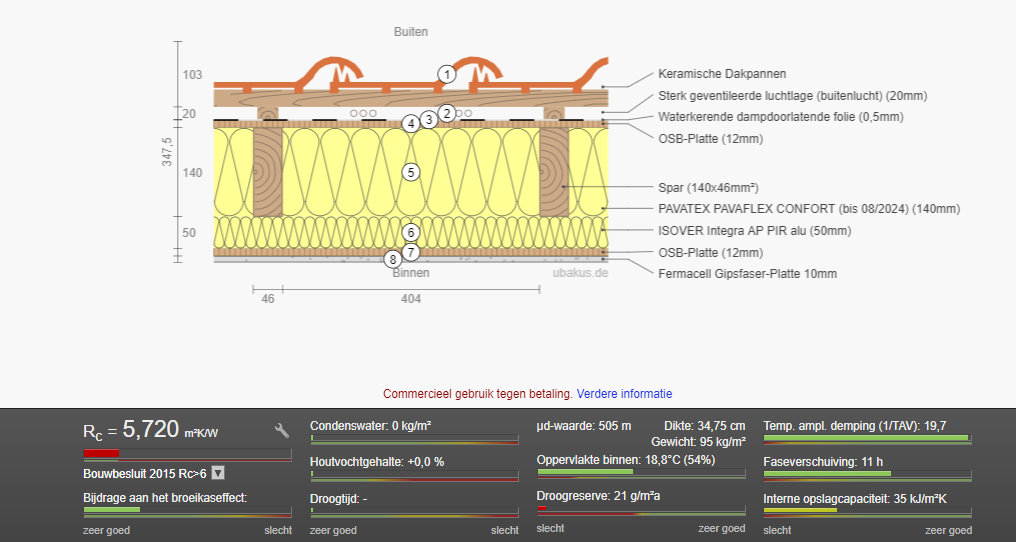This screenshot has width=1016, height=542.
Task: Click the PAVATEX PAVAFLEX CONFORT label
Action: [x=809, y=209]
